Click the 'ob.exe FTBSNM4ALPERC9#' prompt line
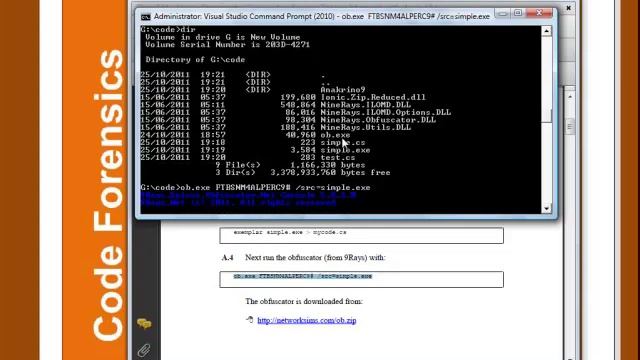Viewport: 640px width, 360px height. tap(255, 187)
